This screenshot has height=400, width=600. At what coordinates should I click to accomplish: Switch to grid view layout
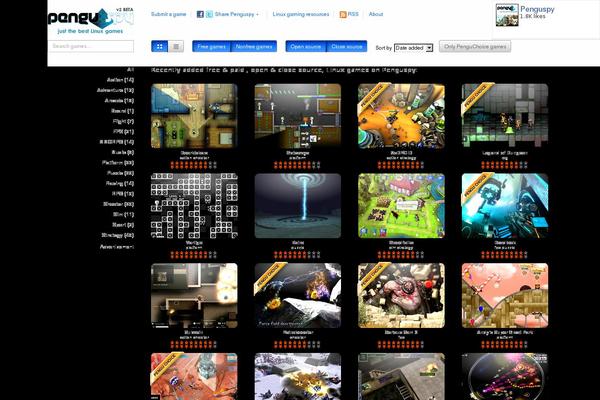click(160, 46)
